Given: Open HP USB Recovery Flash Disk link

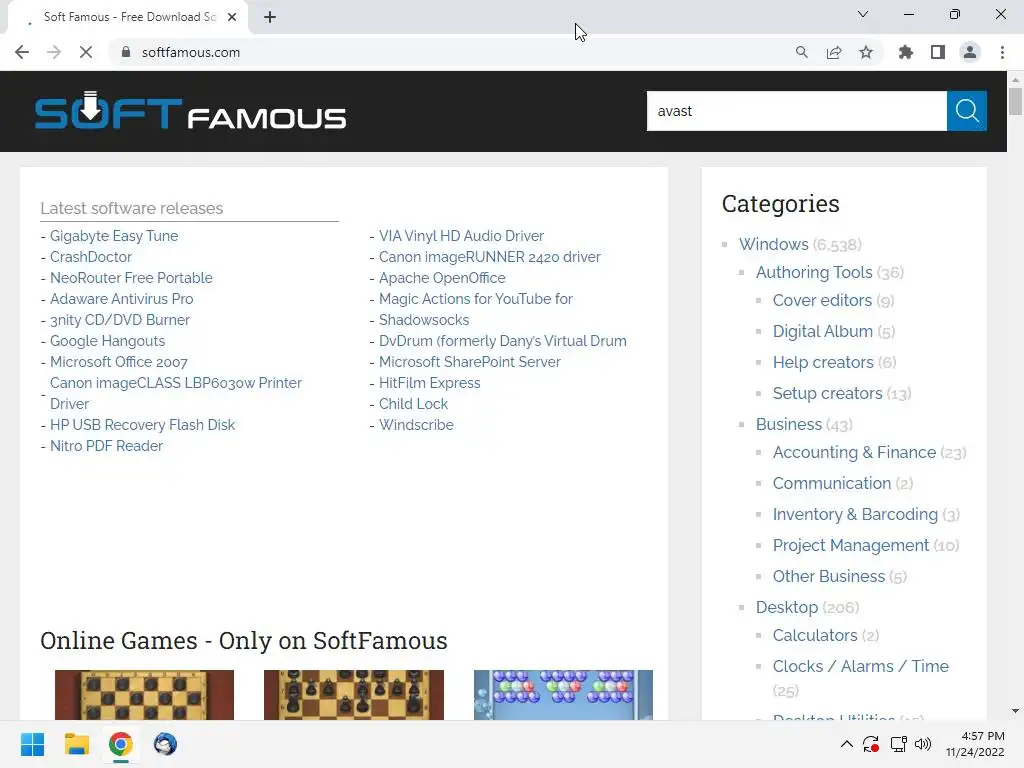Looking at the screenshot, I should [142, 424].
